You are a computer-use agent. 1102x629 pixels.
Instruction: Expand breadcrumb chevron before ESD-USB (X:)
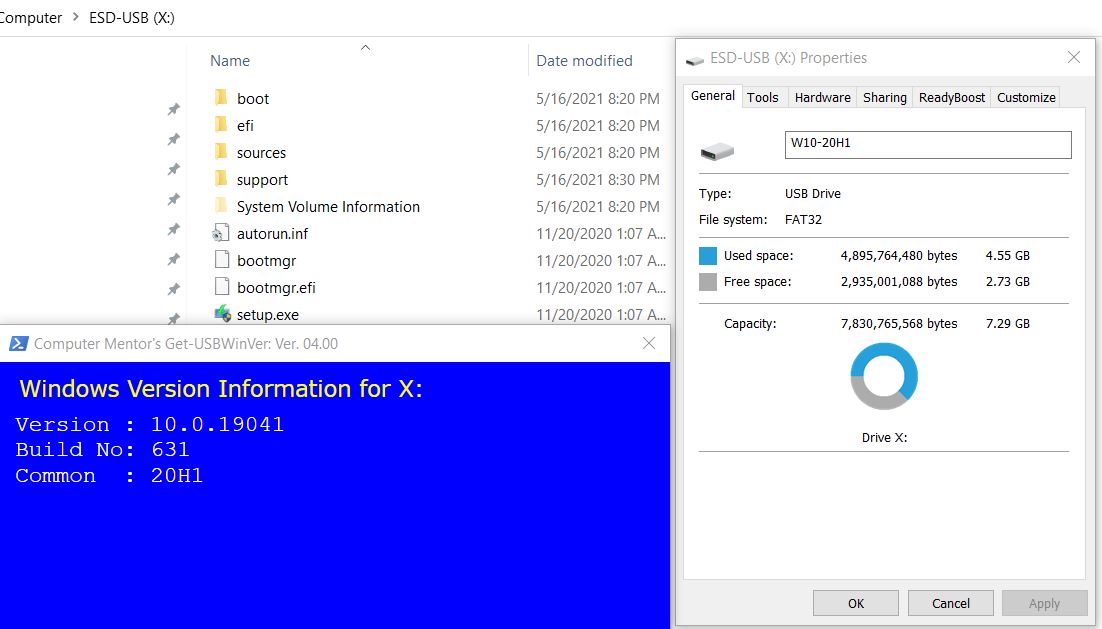[x=76, y=18]
